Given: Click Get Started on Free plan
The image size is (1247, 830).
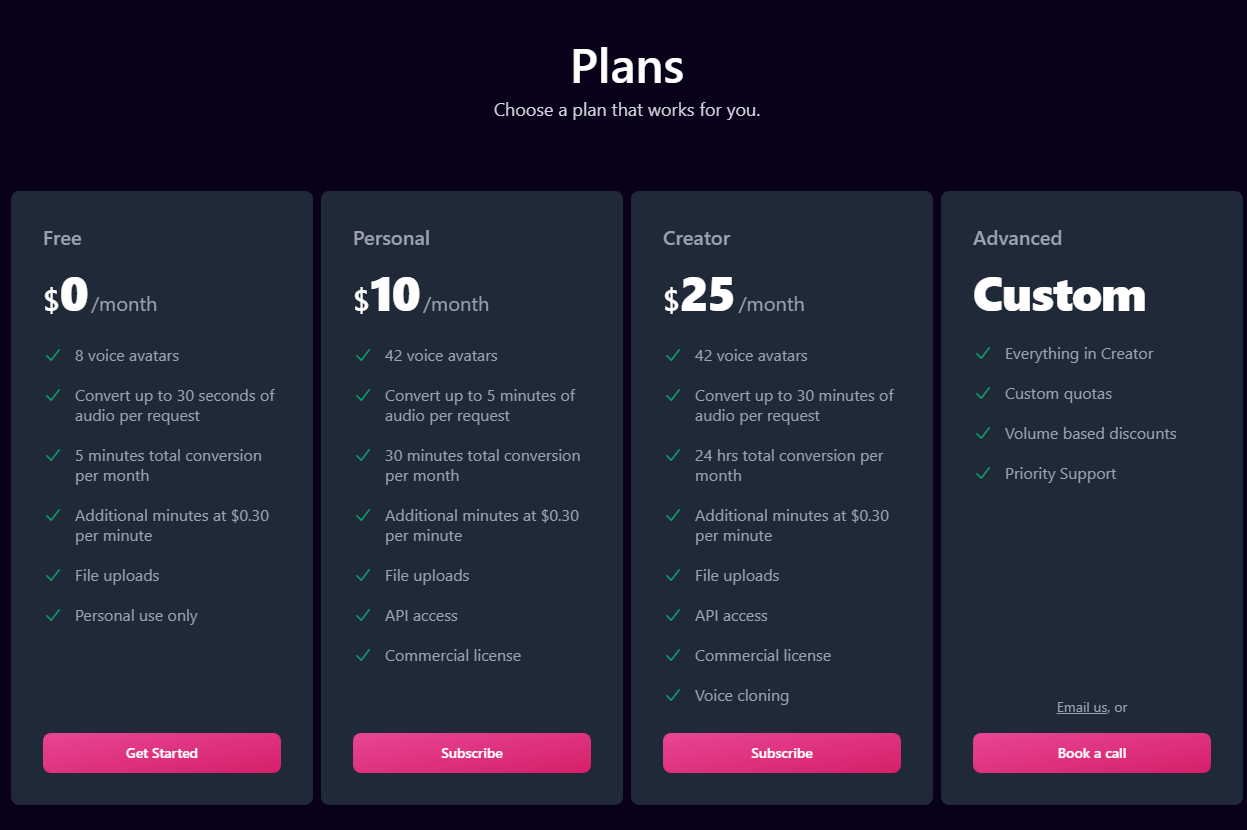Looking at the screenshot, I should [x=162, y=753].
